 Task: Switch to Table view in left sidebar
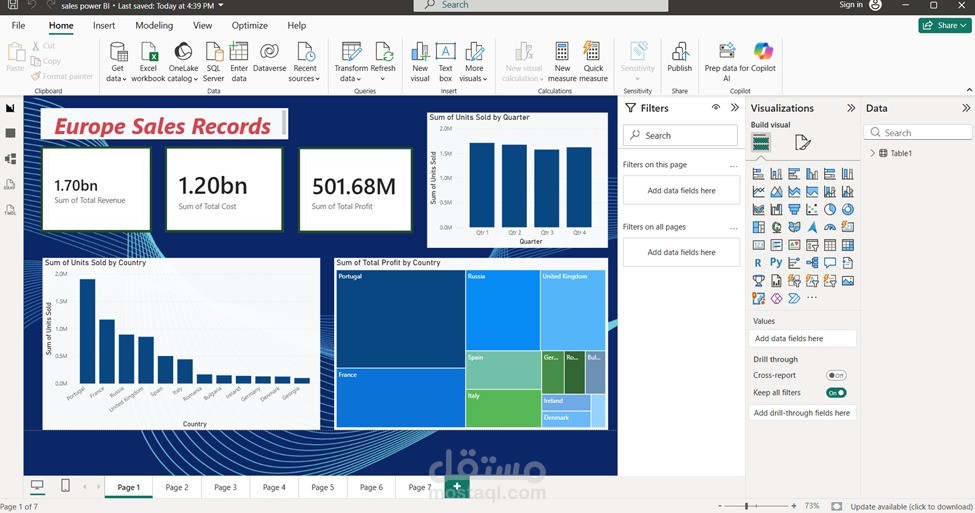pos(10,133)
